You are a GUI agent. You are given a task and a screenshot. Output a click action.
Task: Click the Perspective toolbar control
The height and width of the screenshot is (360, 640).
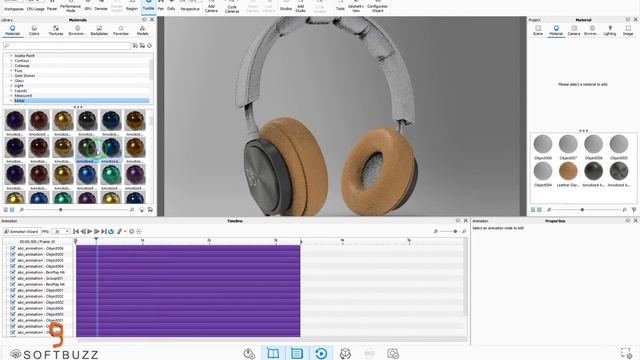pyautogui.click(x=190, y=6)
